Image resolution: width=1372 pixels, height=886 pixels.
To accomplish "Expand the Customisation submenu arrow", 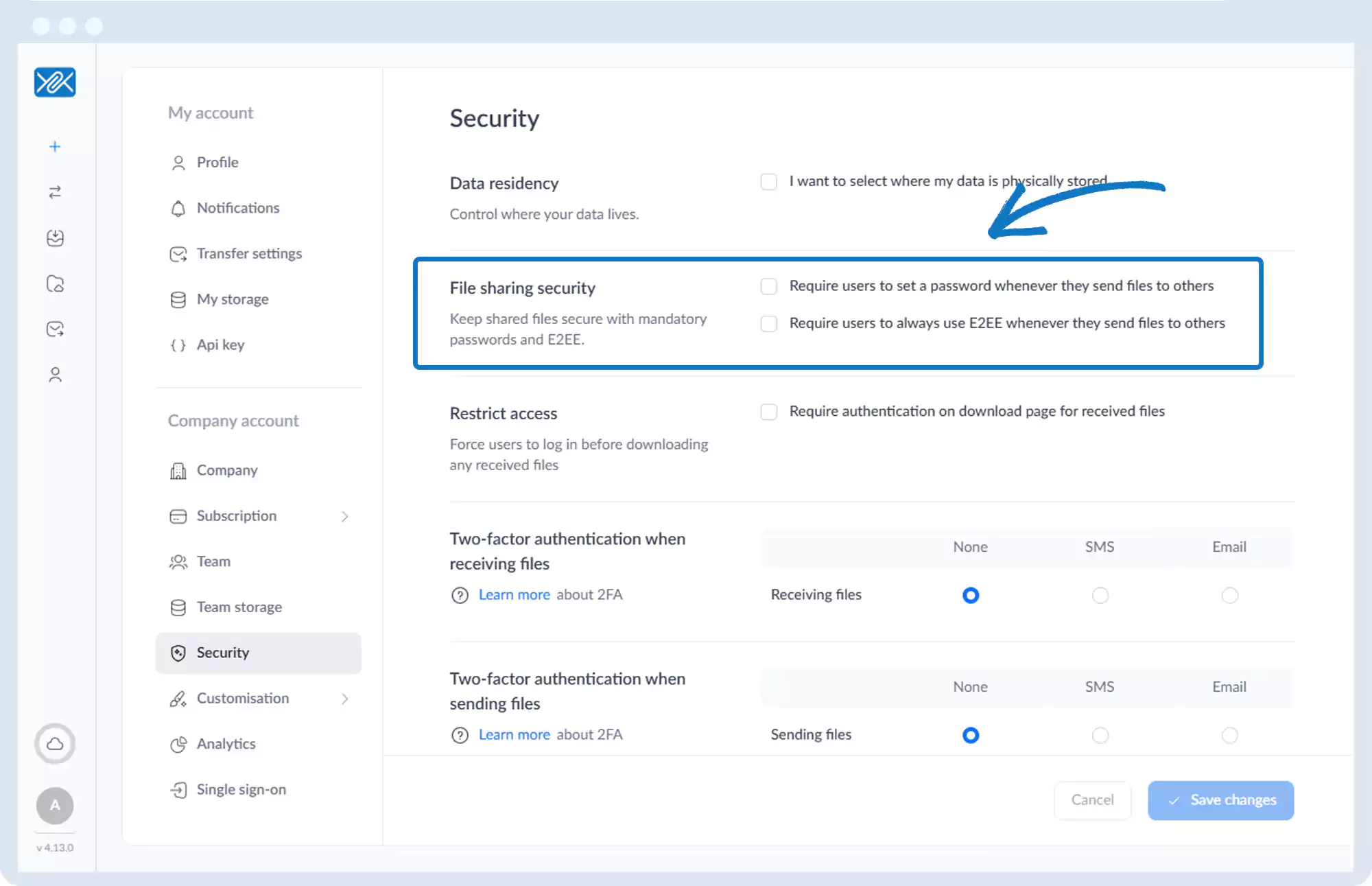I will (x=344, y=699).
